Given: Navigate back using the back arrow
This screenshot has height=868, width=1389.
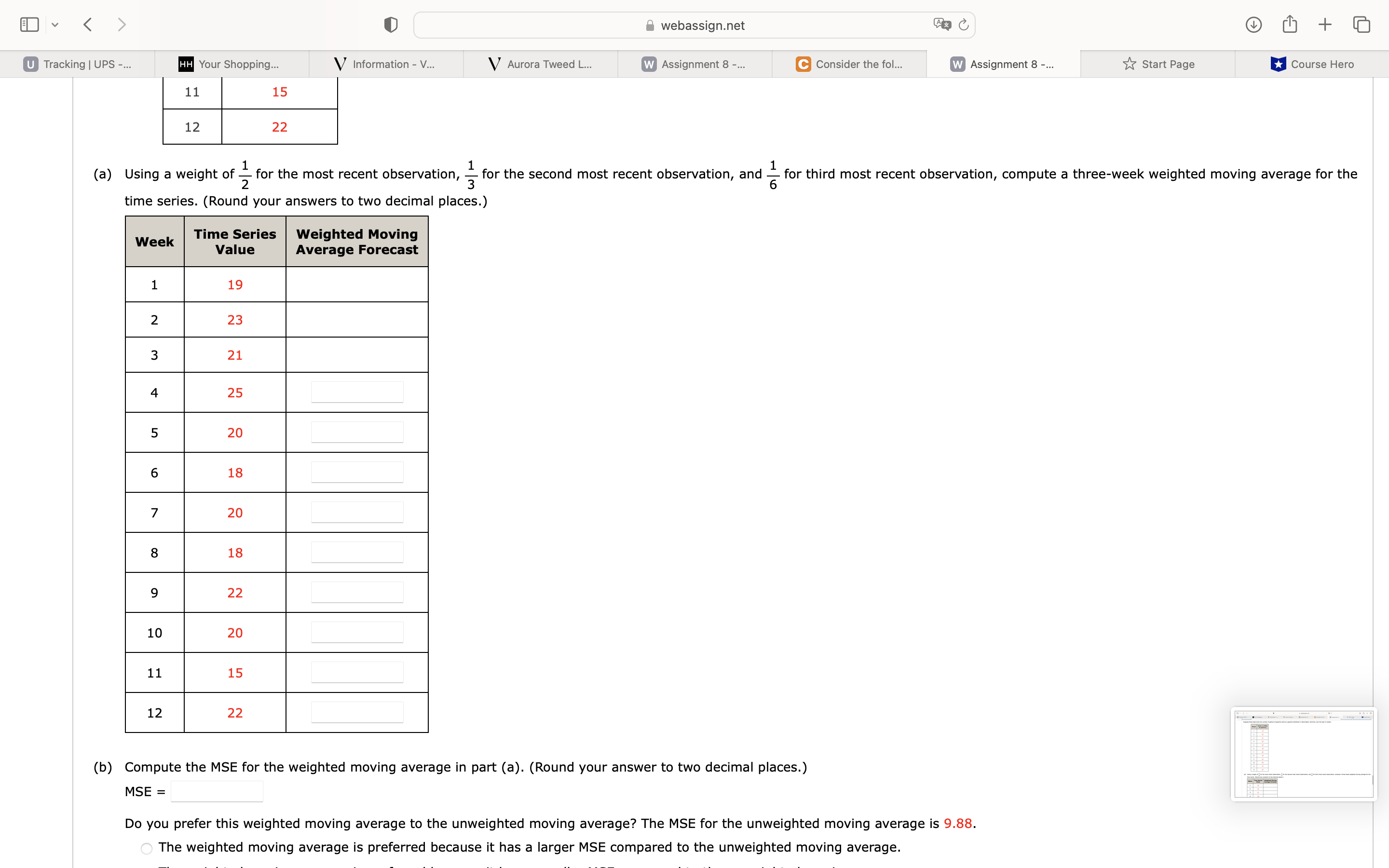Looking at the screenshot, I should 87,24.
